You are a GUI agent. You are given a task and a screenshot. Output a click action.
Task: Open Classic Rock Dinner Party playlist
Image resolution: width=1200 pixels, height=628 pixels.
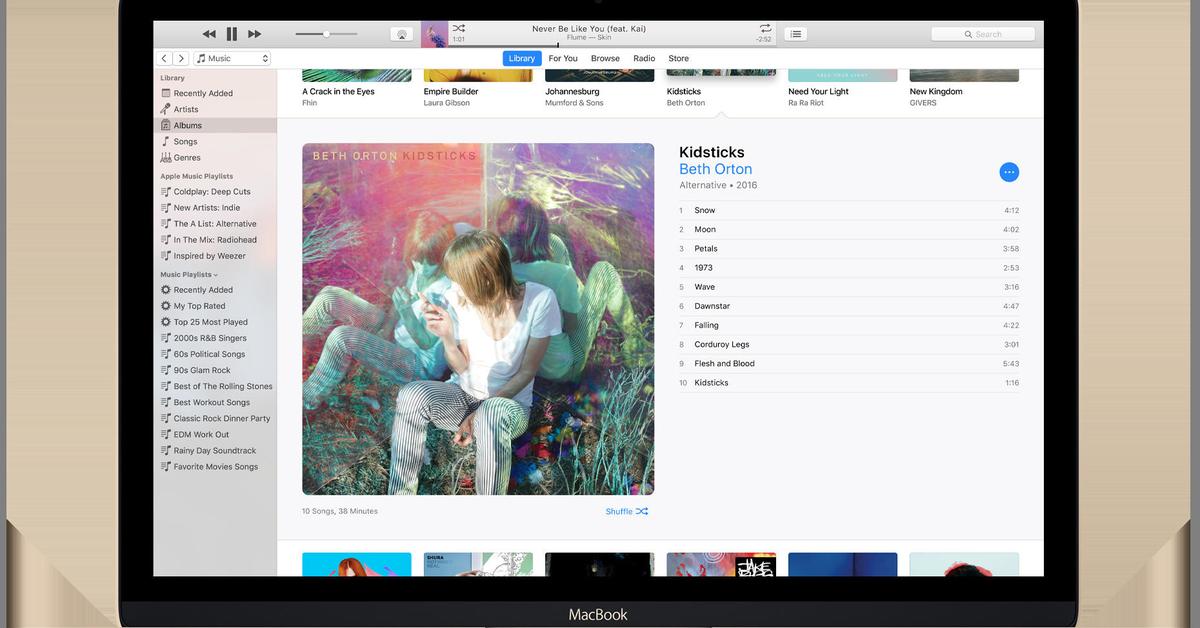point(215,418)
